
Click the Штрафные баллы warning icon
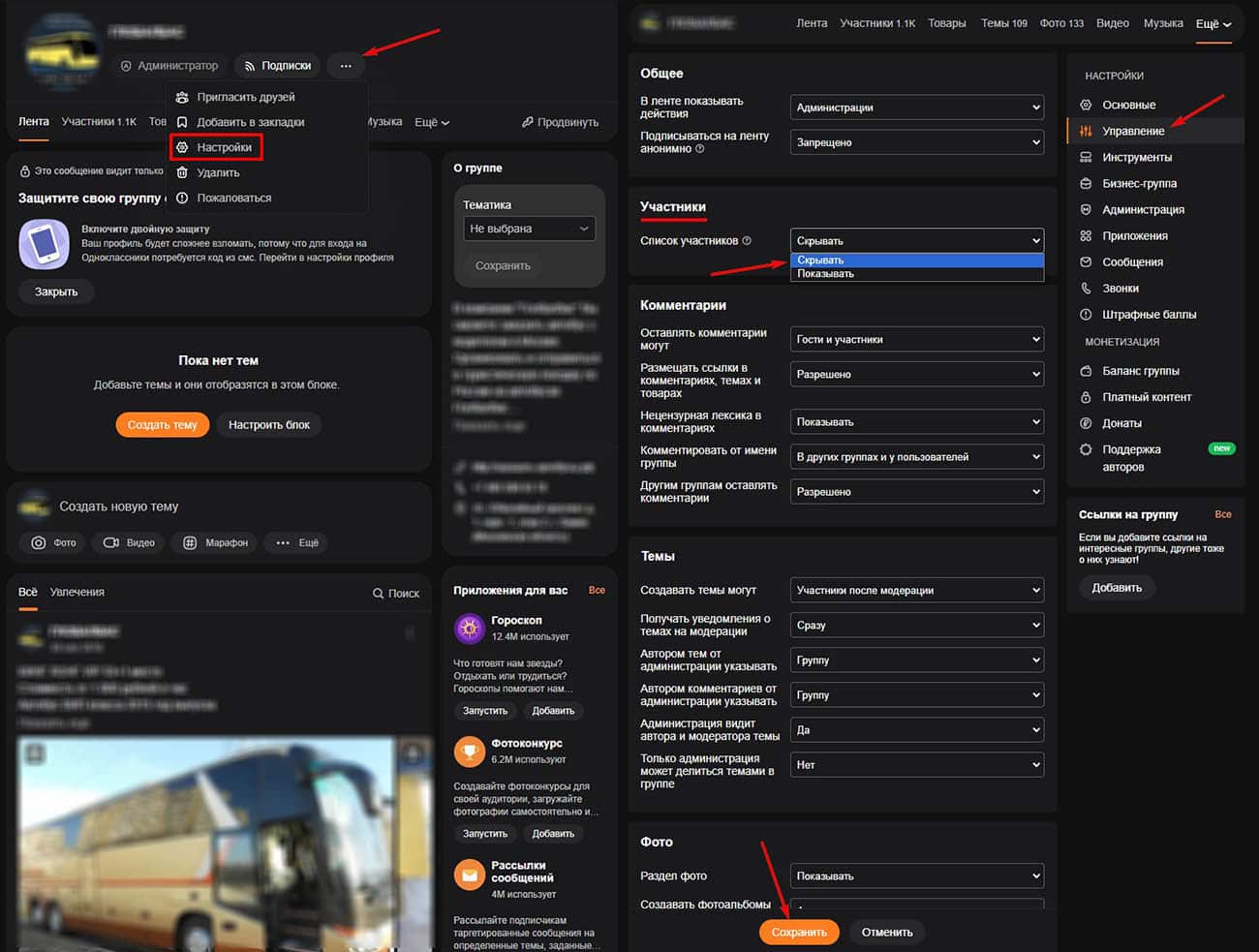pos(1086,314)
